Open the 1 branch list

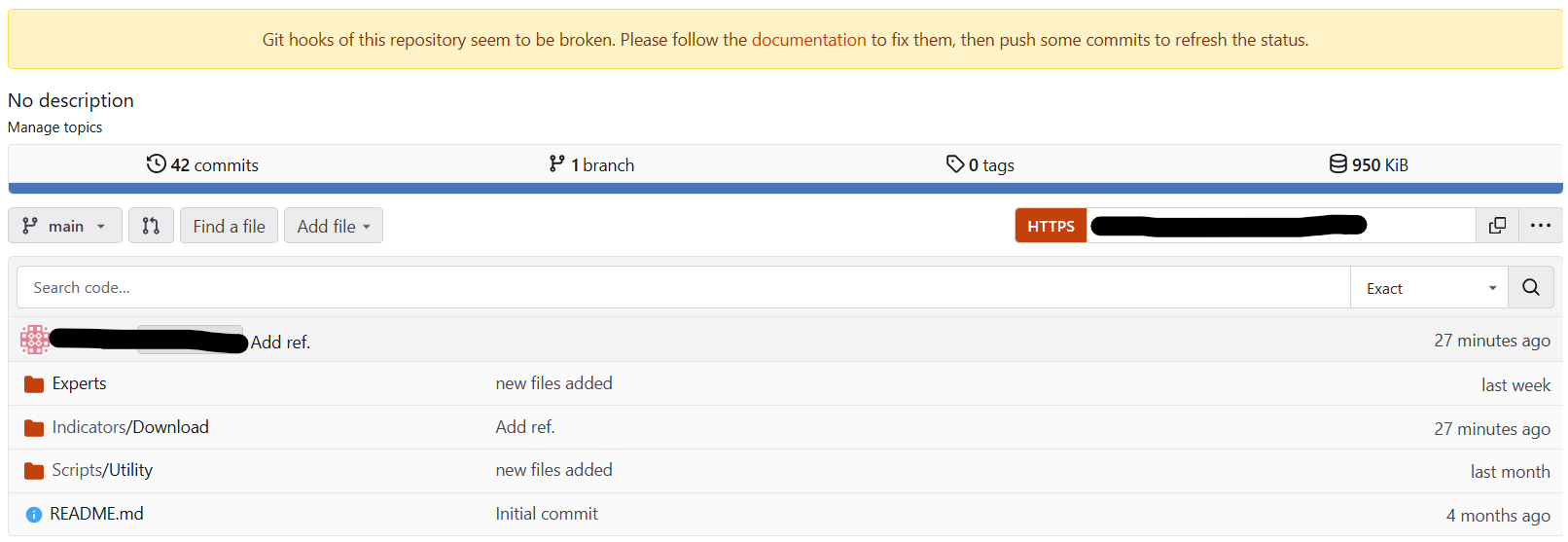591,164
